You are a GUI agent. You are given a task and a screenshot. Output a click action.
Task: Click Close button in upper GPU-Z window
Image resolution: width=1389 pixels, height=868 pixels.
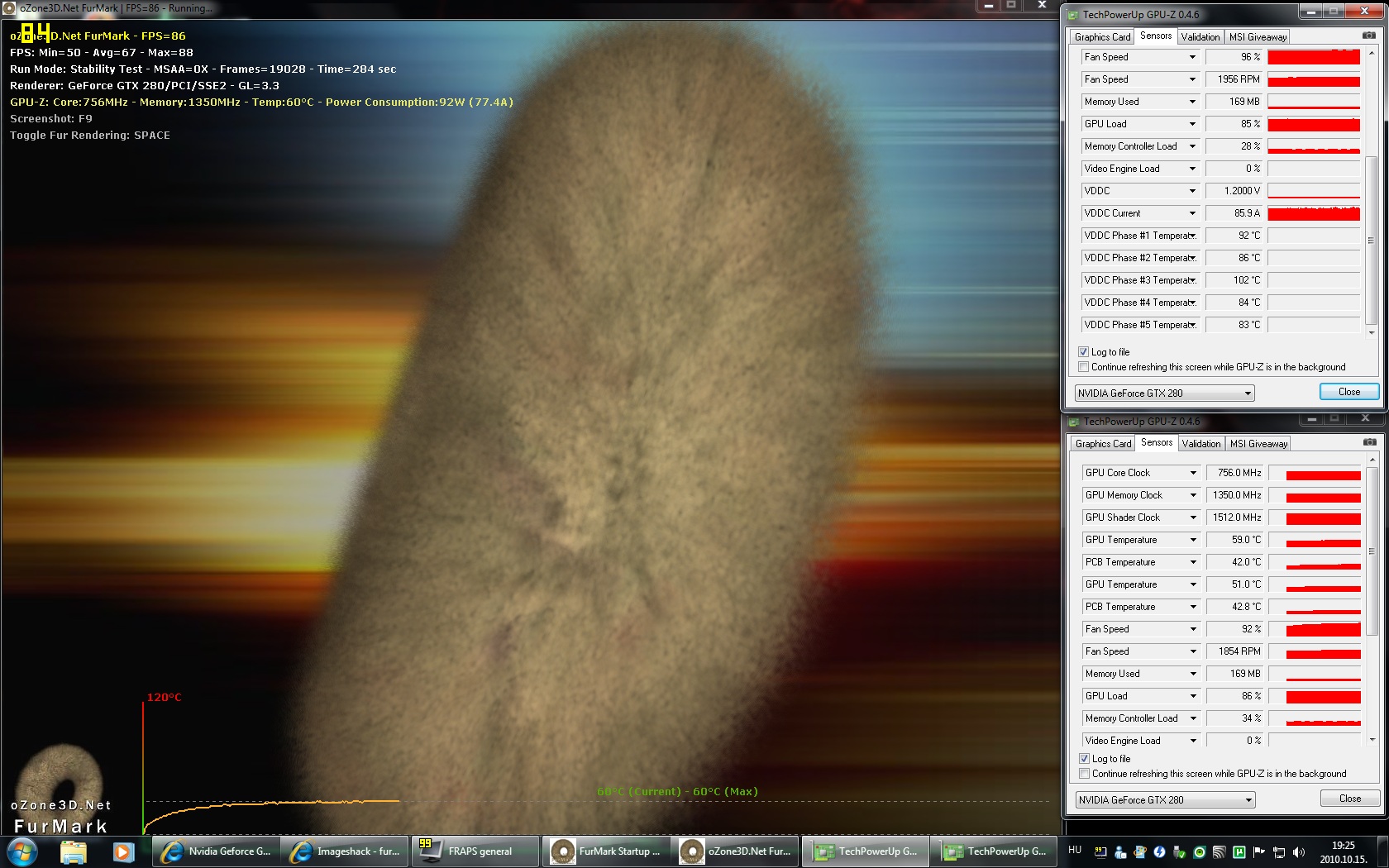click(1348, 392)
